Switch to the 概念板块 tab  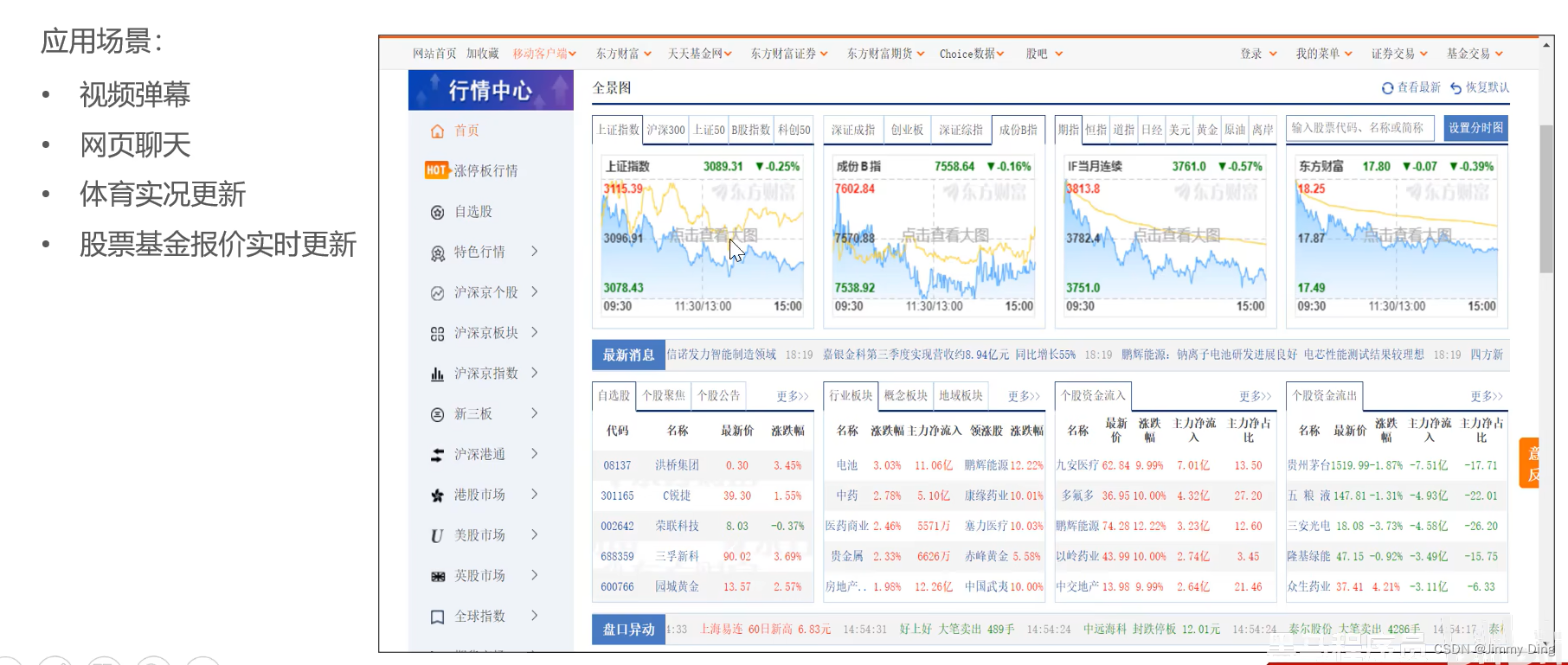[906, 395]
